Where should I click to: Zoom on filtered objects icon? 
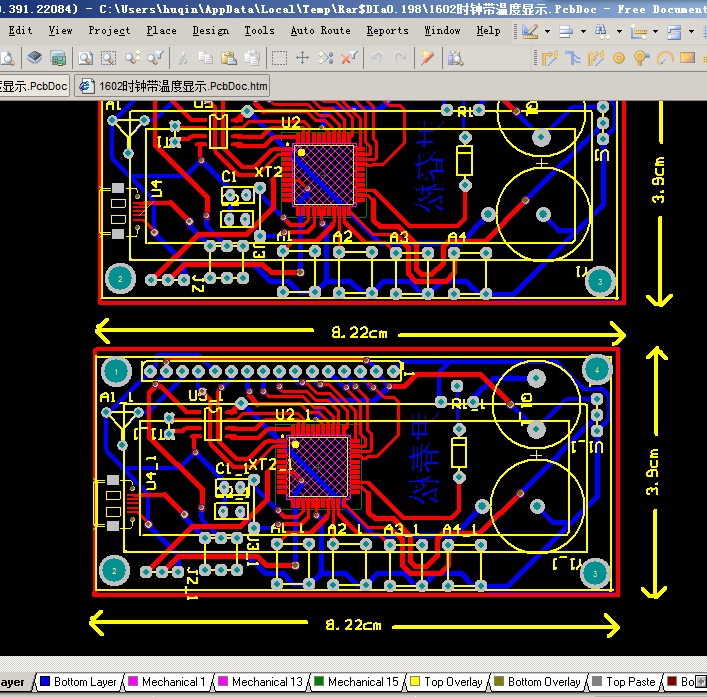(155, 58)
